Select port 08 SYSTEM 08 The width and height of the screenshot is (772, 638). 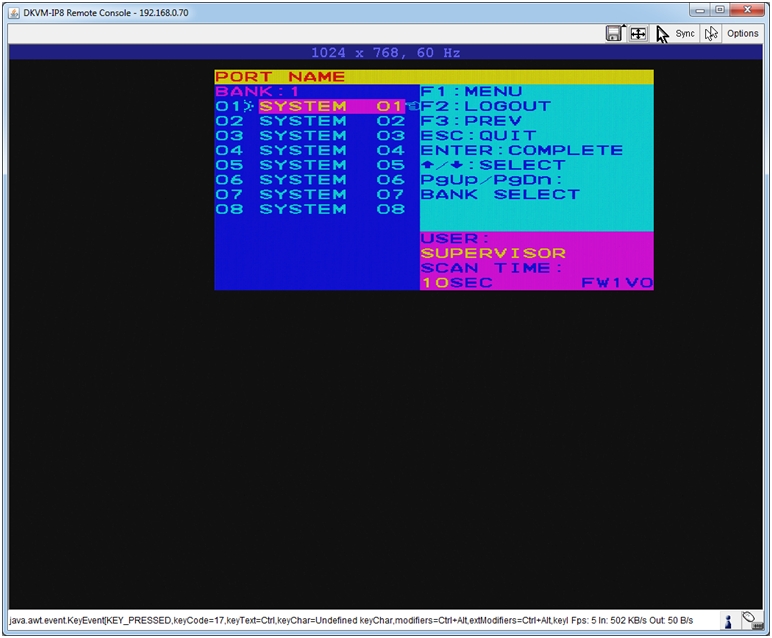(310, 210)
